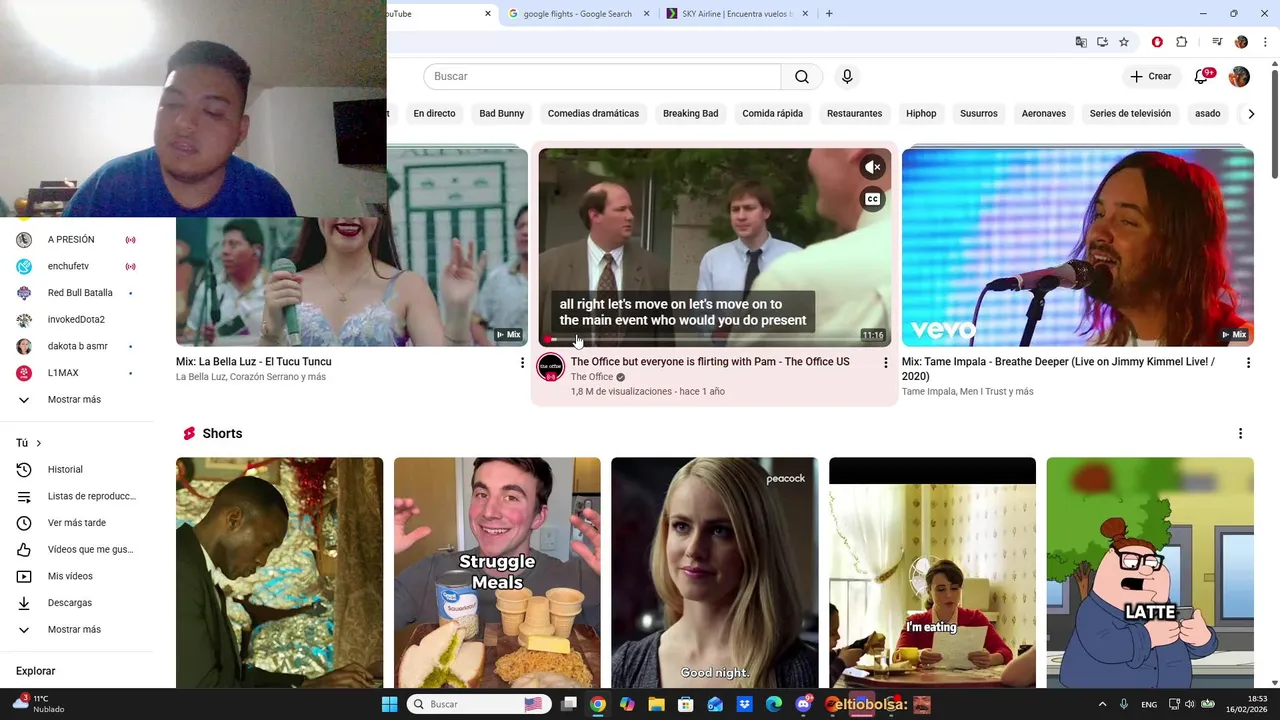The image size is (1280, 720).
Task: Select the Comedias dramáticas chip
Action: pyautogui.click(x=593, y=114)
